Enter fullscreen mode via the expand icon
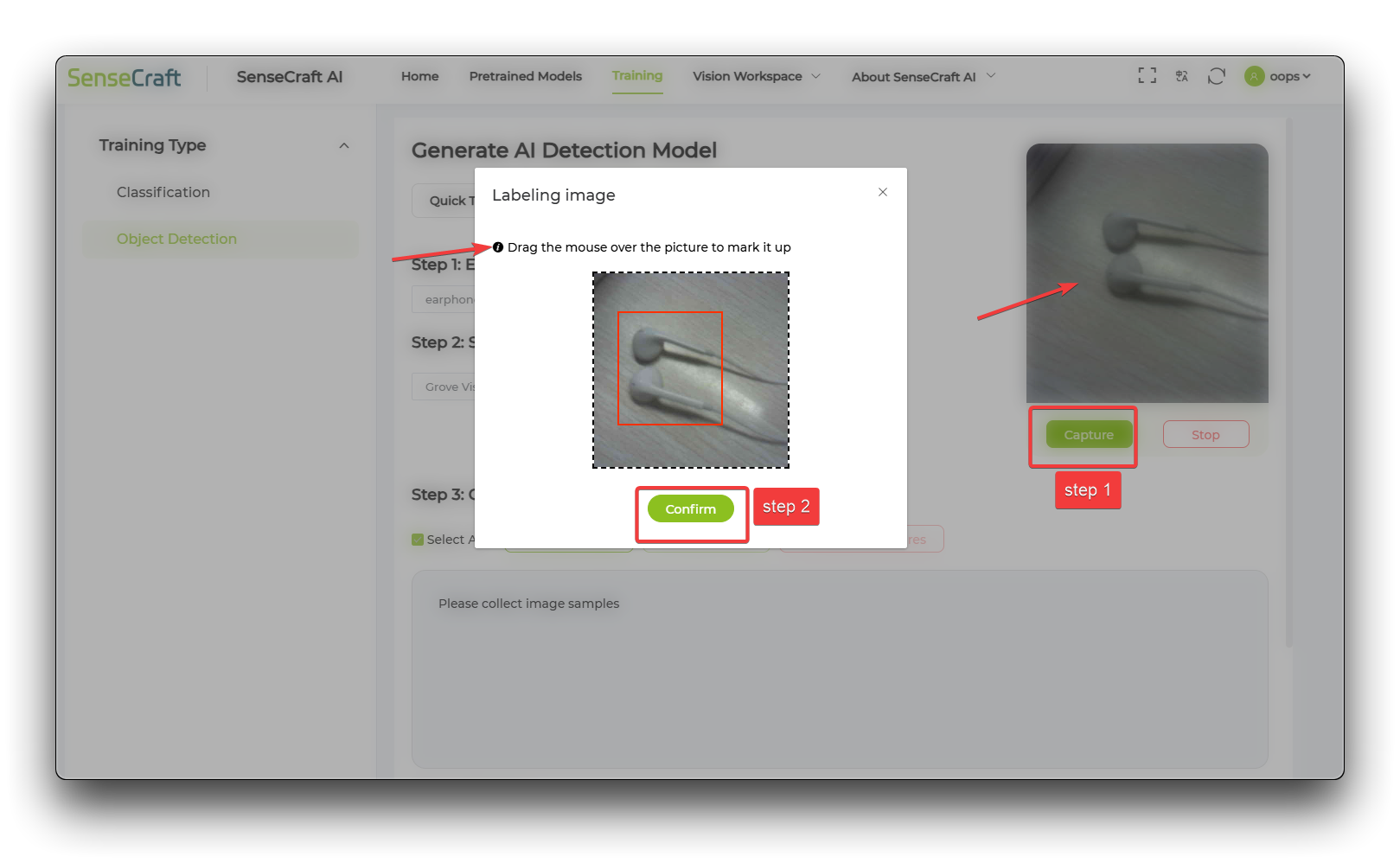The image size is (1400, 863). coord(1147,76)
